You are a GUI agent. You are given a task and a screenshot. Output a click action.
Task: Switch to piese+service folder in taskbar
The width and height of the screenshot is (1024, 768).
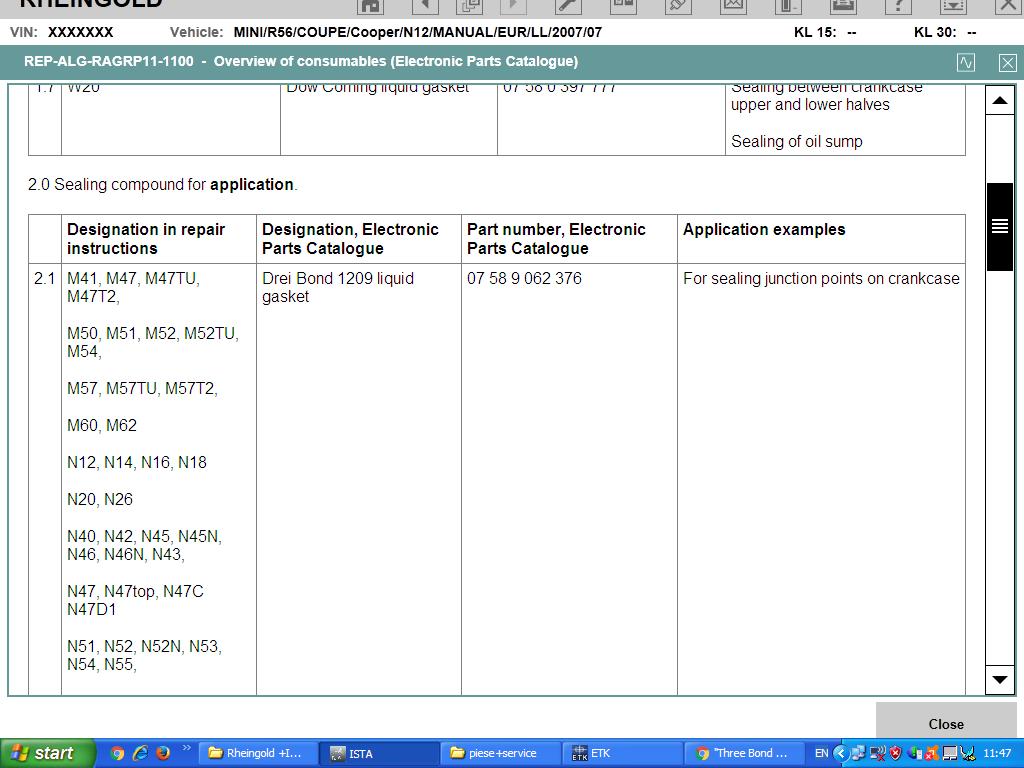click(500, 753)
